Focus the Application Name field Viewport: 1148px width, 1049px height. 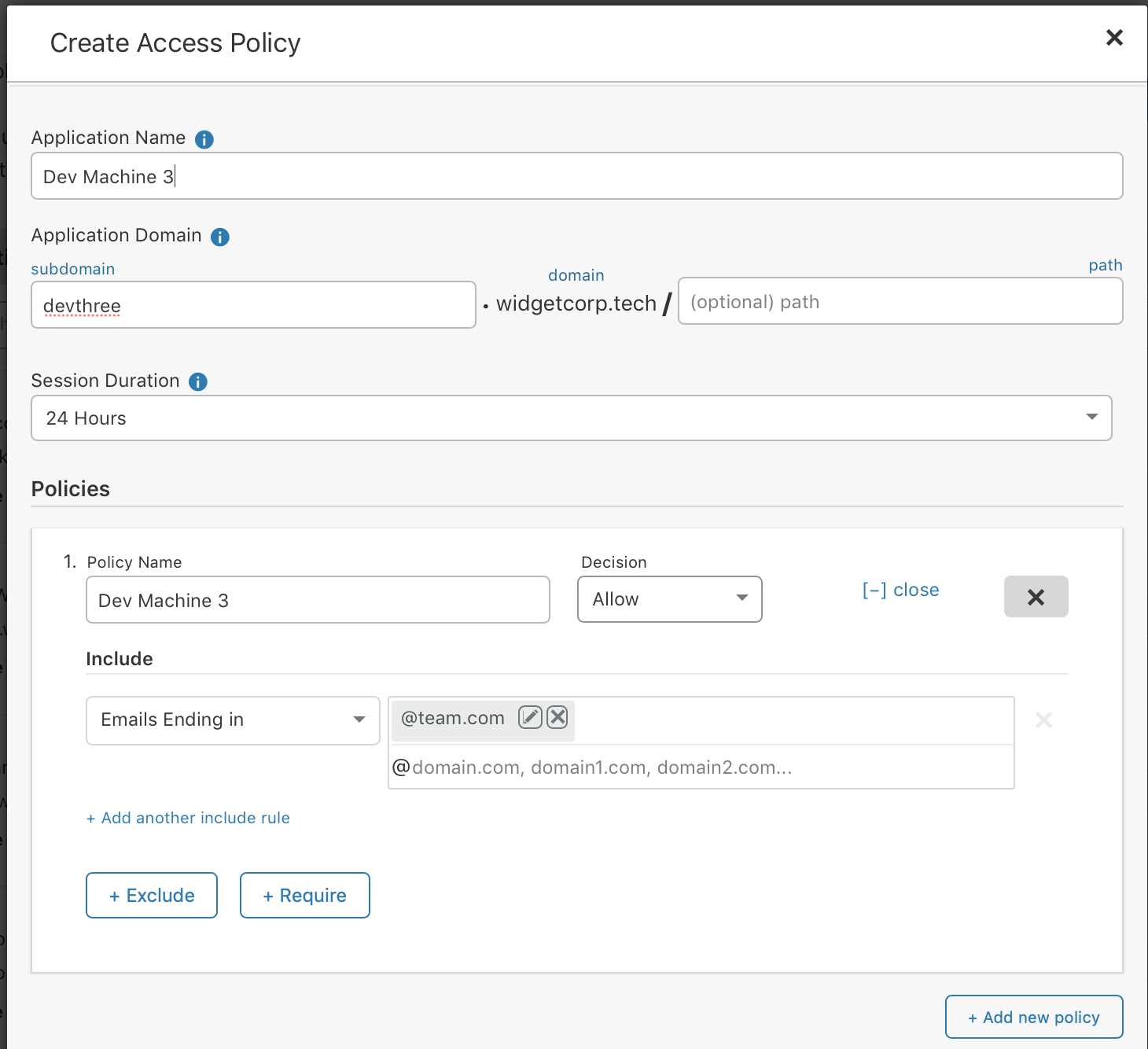pyautogui.click(x=577, y=176)
